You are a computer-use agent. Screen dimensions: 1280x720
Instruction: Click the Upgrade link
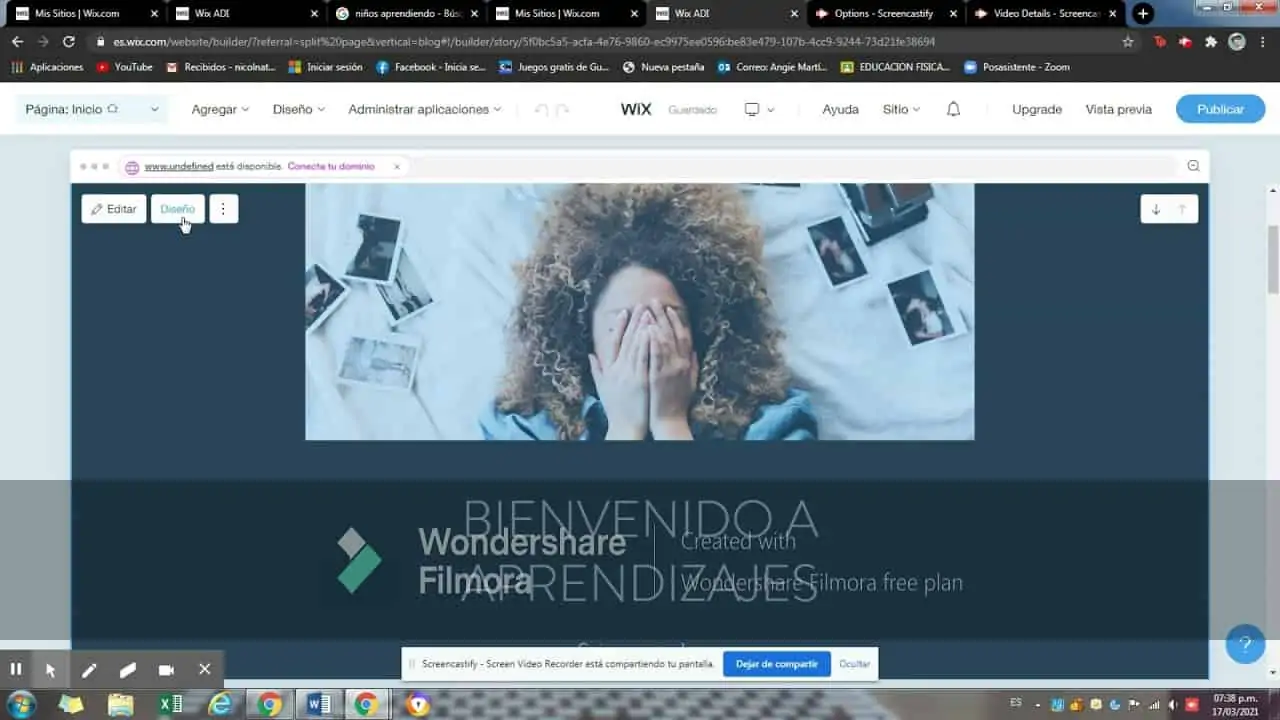pos(1037,109)
